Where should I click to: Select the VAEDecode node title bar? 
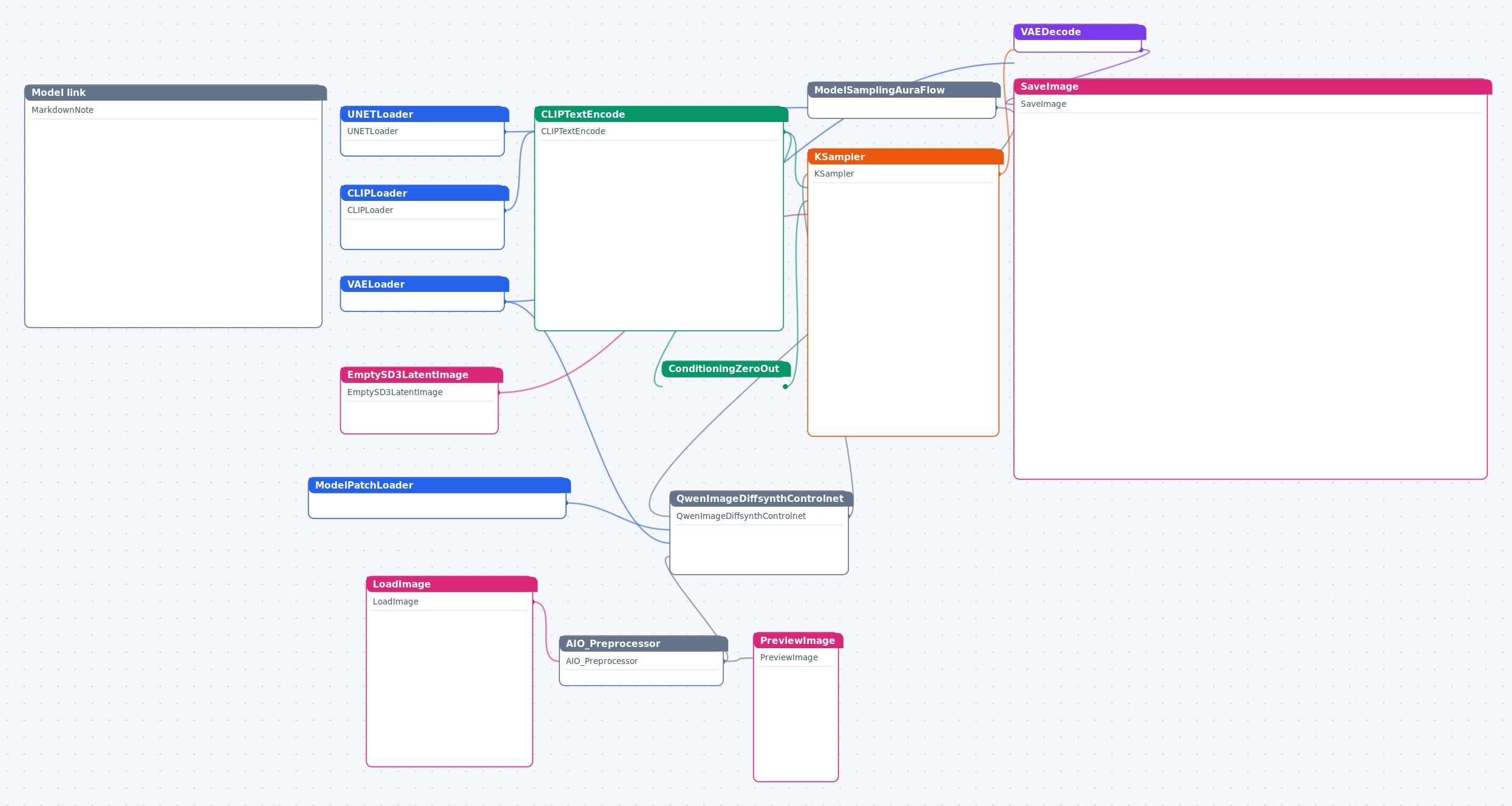[1080, 32]
